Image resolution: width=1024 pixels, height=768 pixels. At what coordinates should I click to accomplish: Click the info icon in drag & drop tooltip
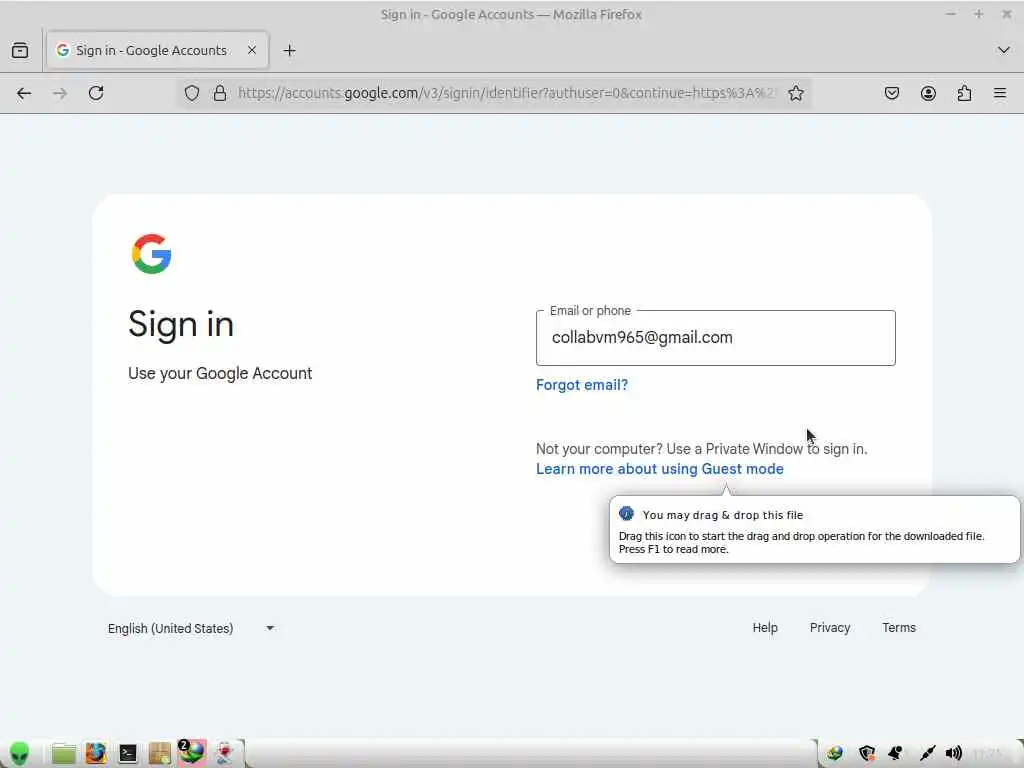click(626, 513)
